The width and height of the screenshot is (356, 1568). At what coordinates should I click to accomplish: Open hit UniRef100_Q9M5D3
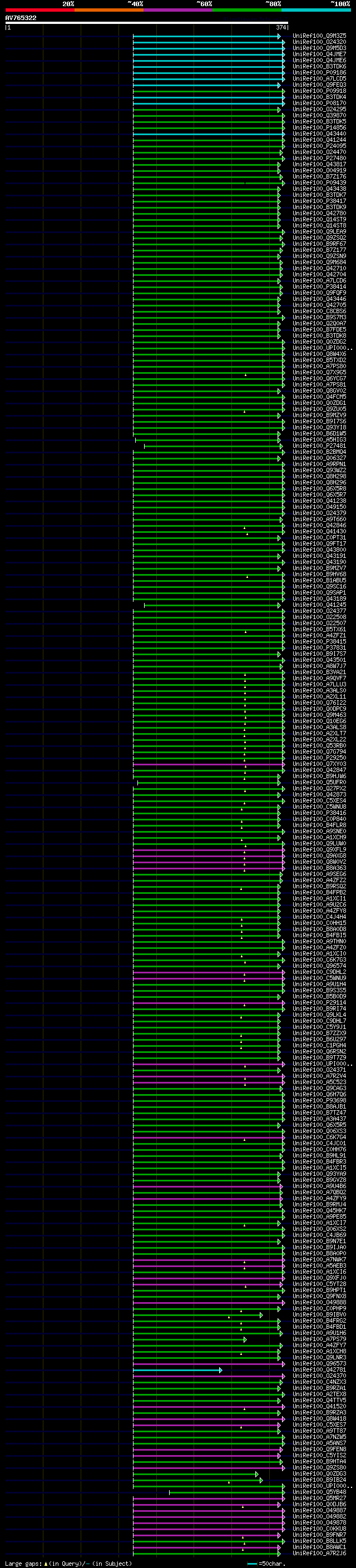319,48
